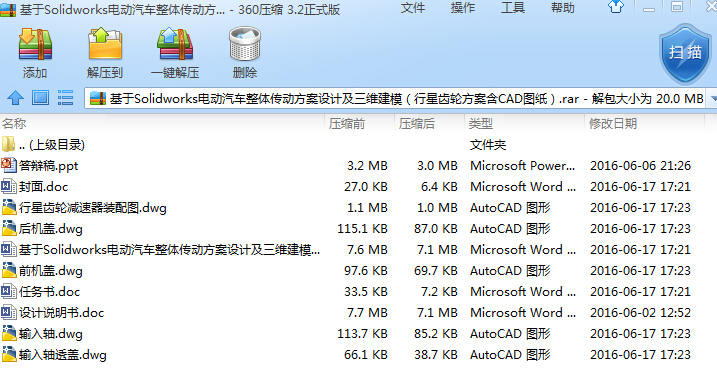Viewport: 717px width, 370px height.
Task: Click the 3.2 MB size of 答辩稿.ppt
Action: coord(367,166)
